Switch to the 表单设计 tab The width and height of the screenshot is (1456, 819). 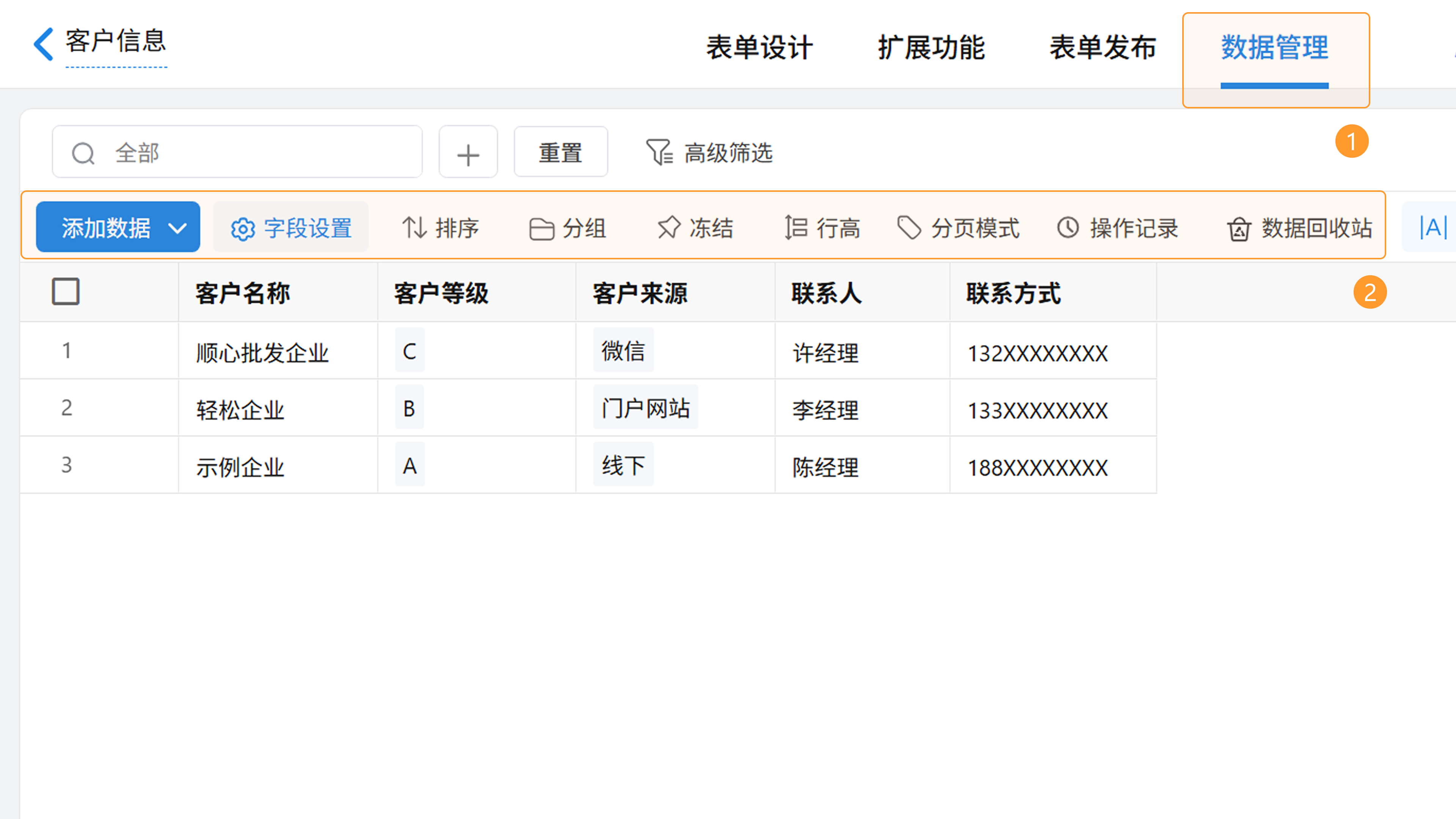(x=759, y=47)
